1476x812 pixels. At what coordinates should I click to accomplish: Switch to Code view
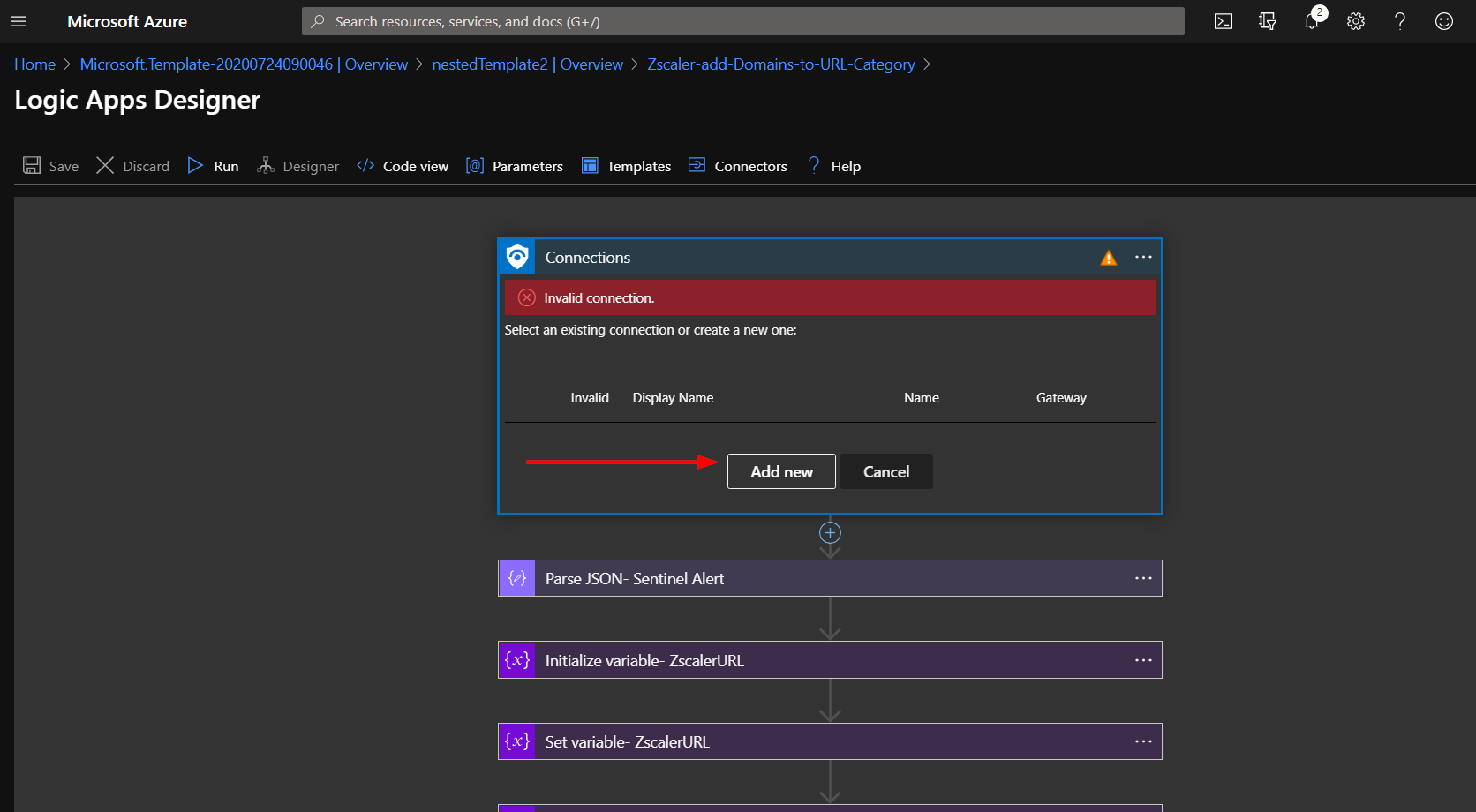coord(403,166)
